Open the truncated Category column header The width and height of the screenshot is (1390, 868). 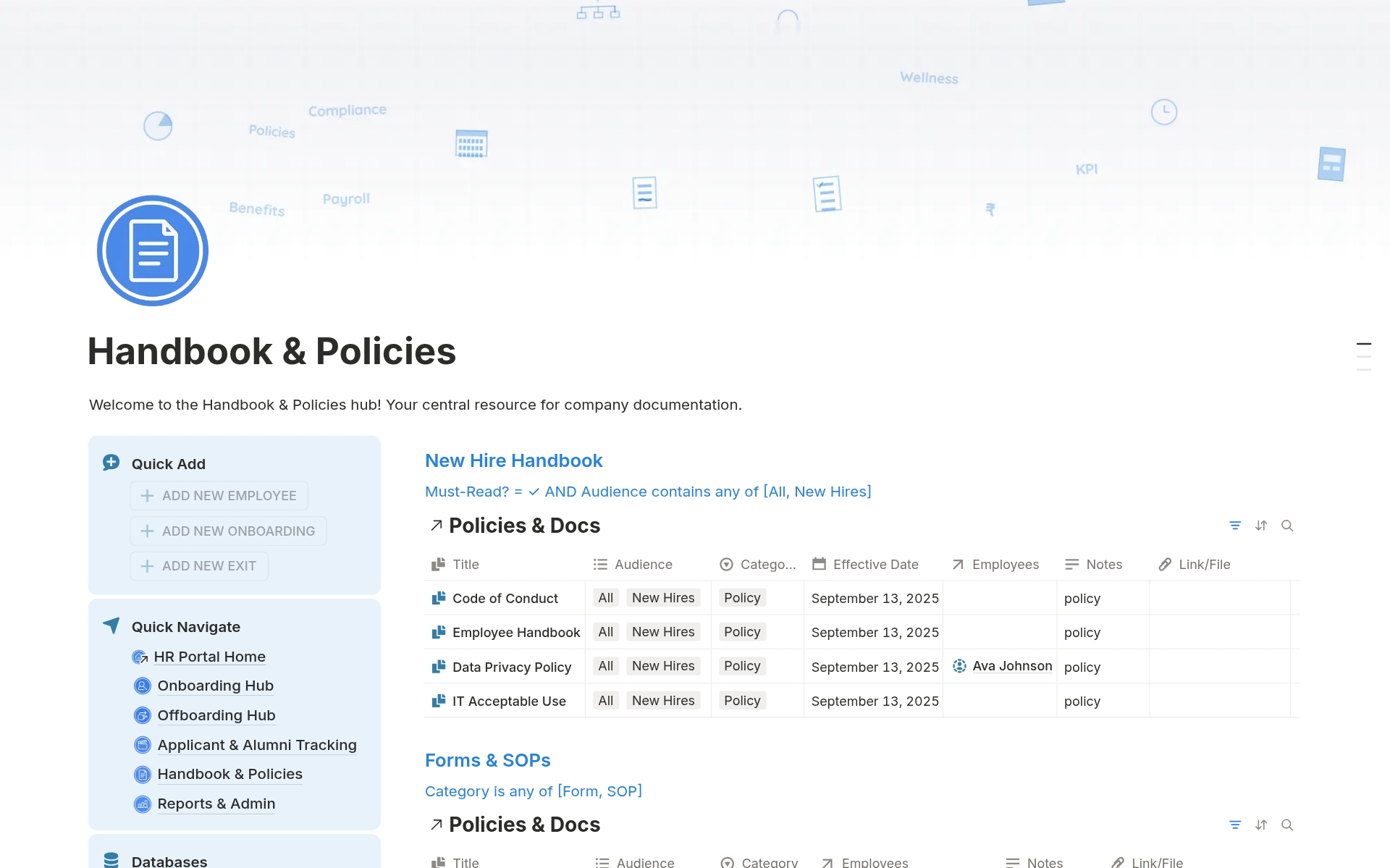point(757,565)
